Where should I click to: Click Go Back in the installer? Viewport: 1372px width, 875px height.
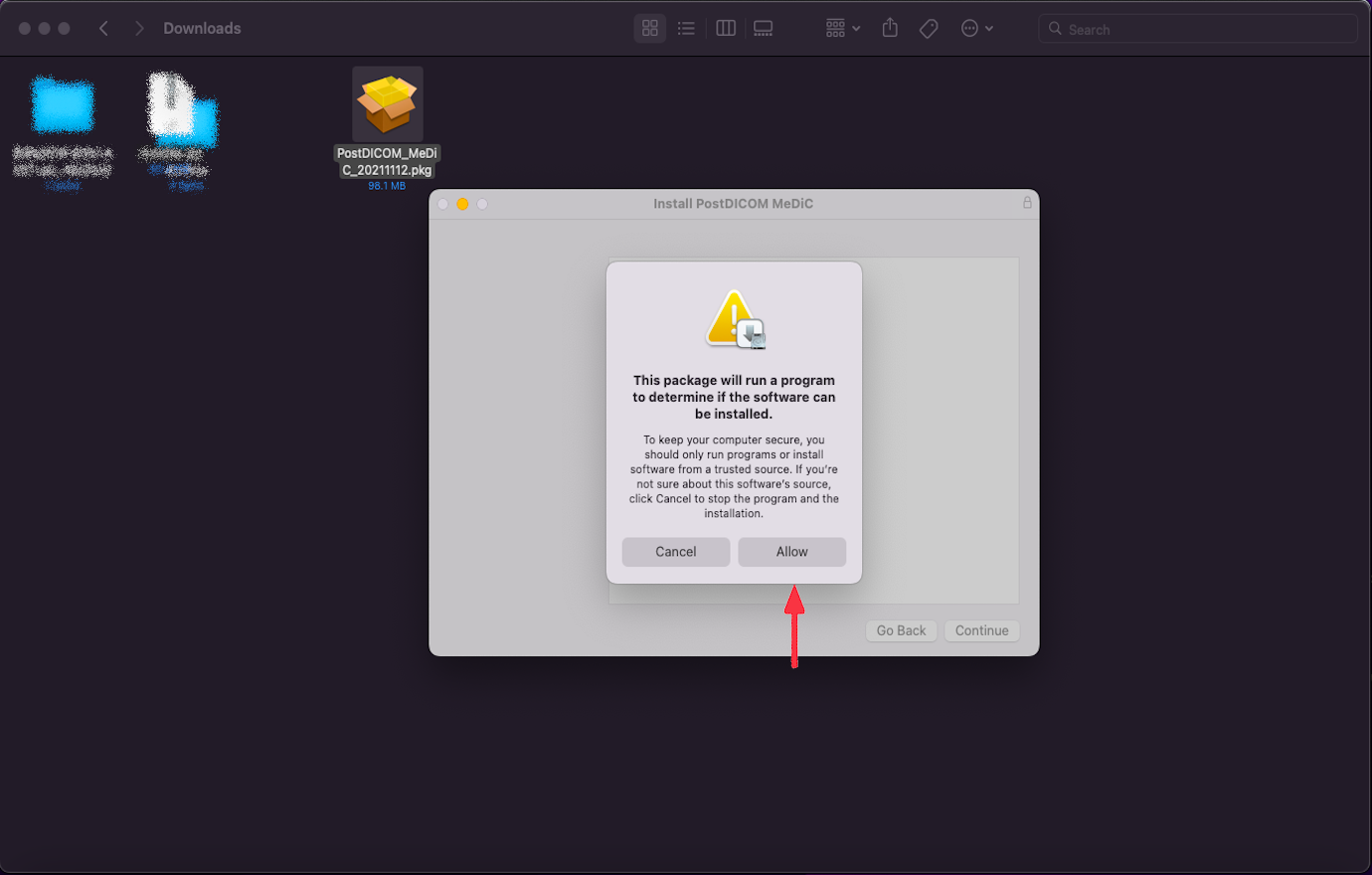pyautogui.click(x=901, y=630)
